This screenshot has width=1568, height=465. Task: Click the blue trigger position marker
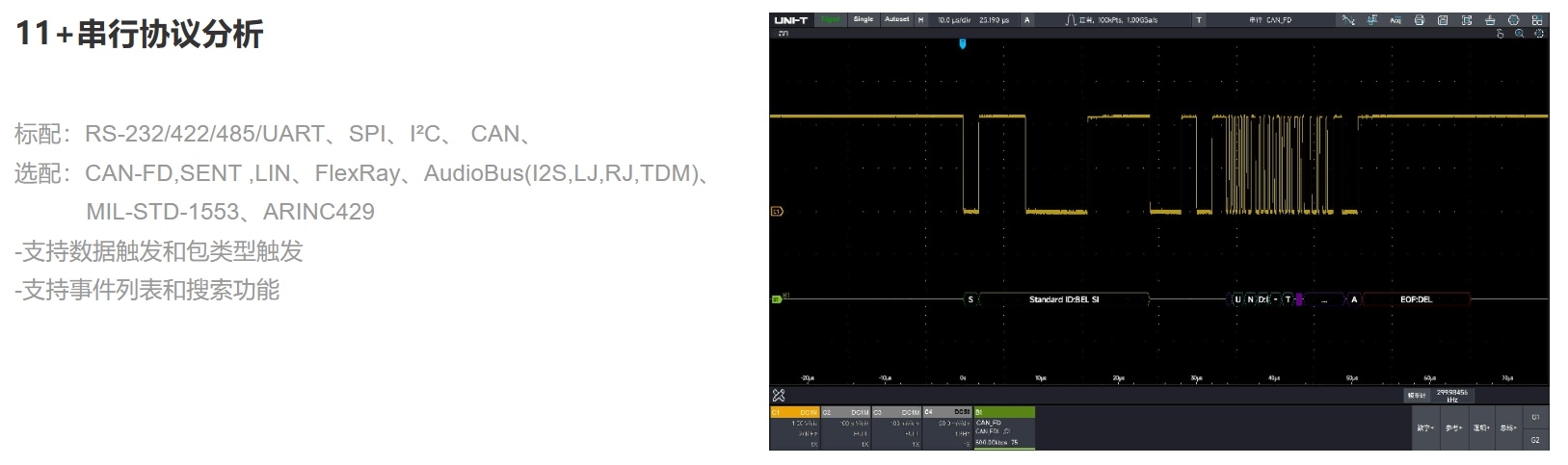[x=962, y=43]
